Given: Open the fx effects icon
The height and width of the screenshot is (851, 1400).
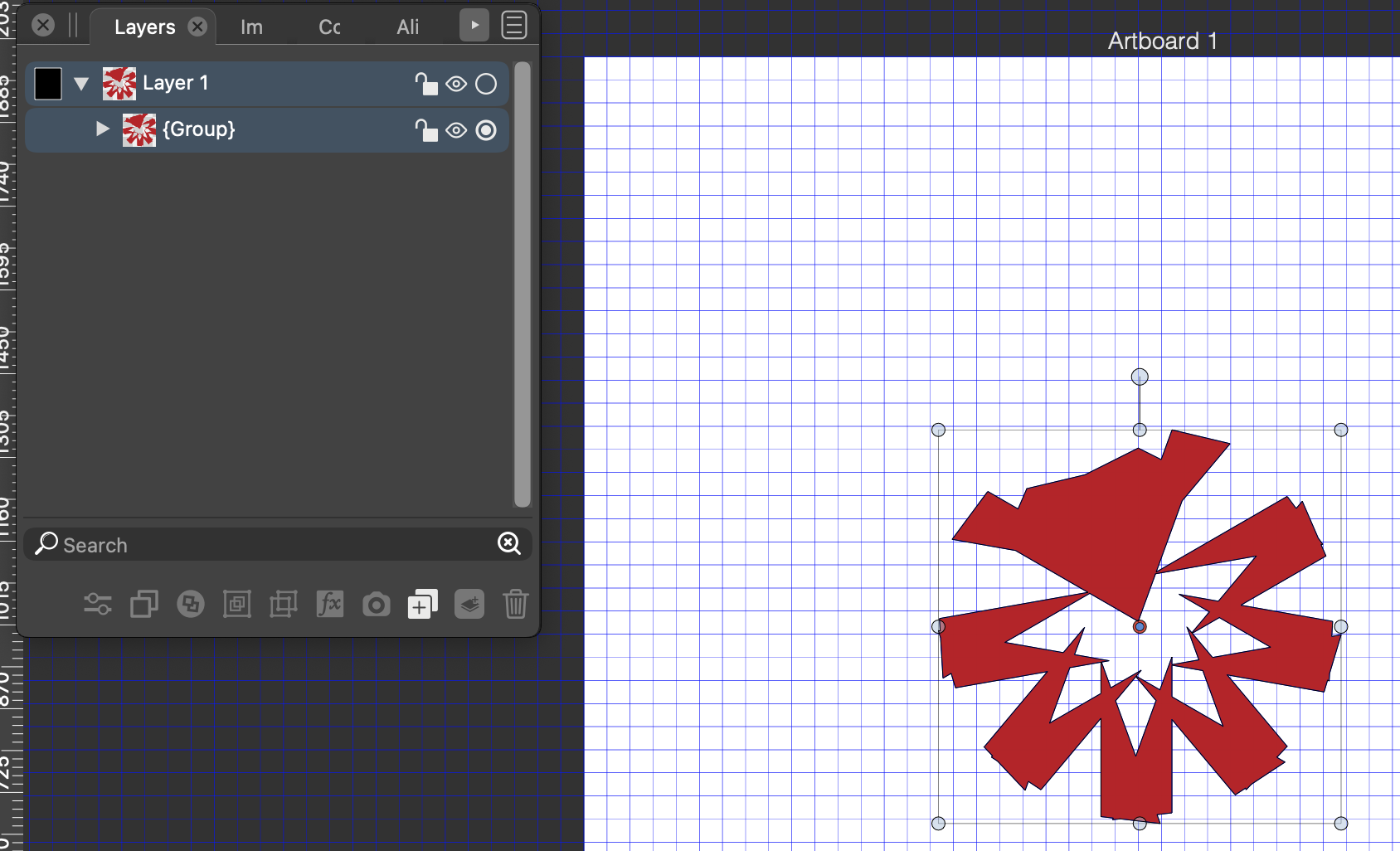Looking at the screenshot, I should click(x=329, y=604).
